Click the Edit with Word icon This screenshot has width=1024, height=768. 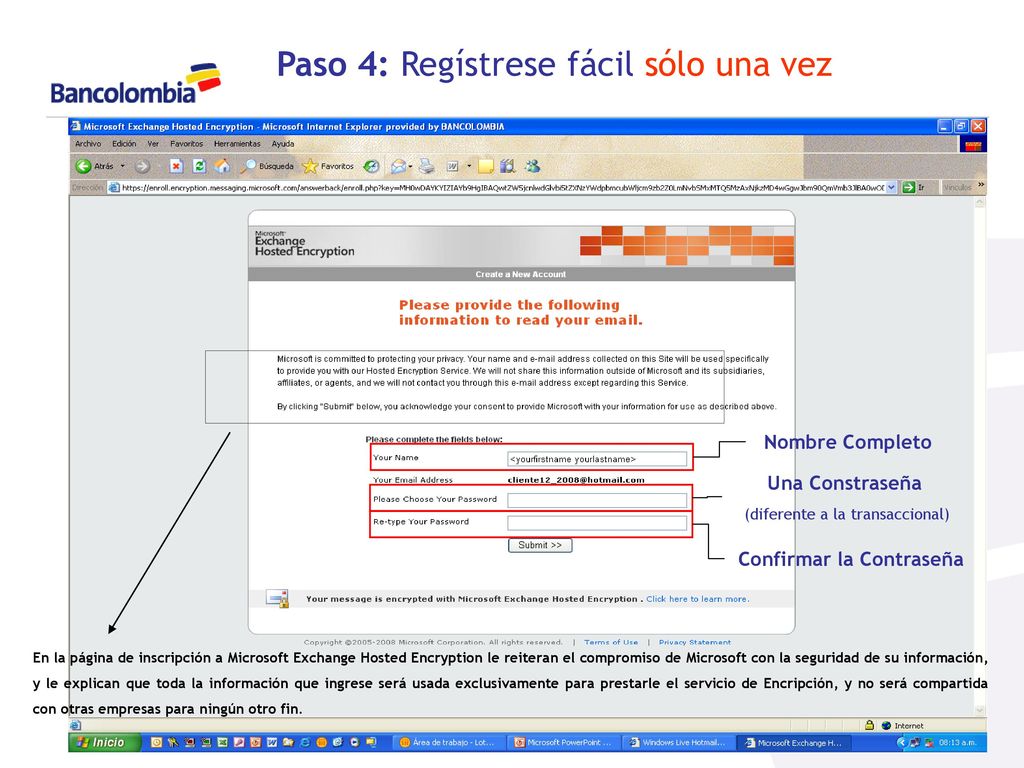click(x=452, y=167)
